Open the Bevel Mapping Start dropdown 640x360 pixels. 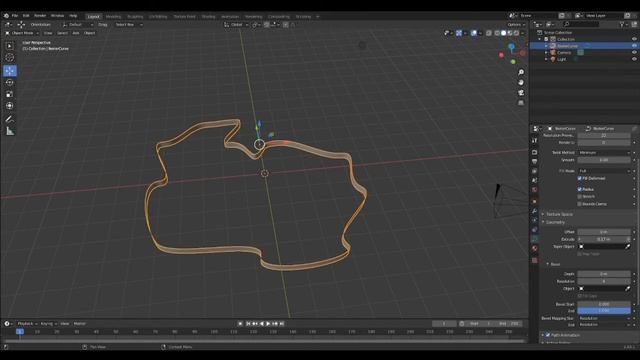(x=604, y=318)
